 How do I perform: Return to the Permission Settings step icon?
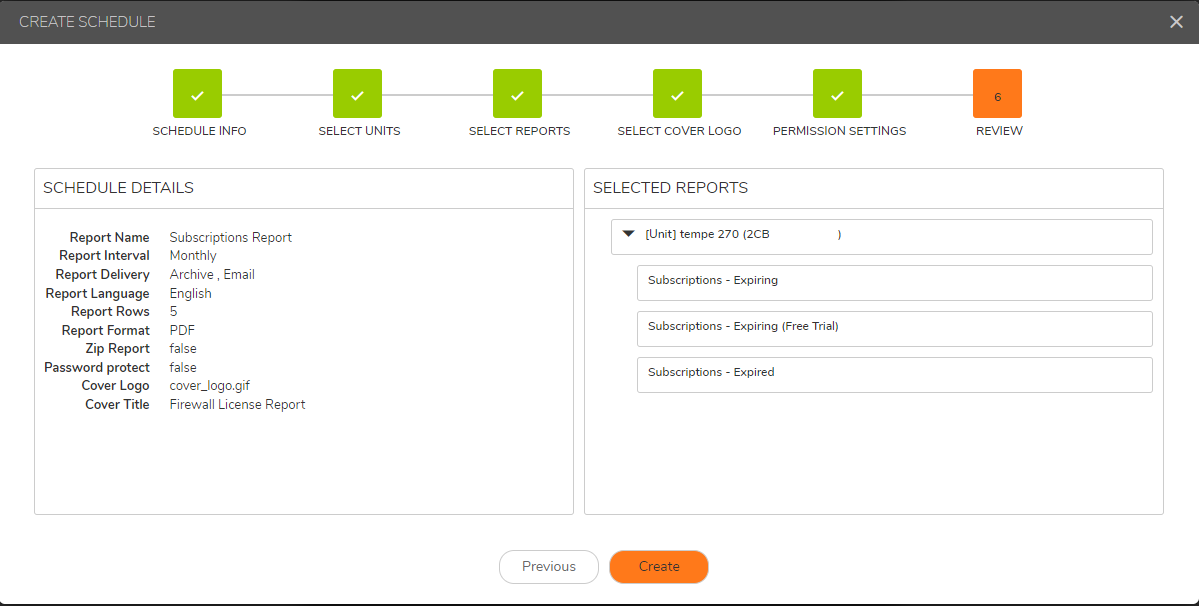click(837, 94)
